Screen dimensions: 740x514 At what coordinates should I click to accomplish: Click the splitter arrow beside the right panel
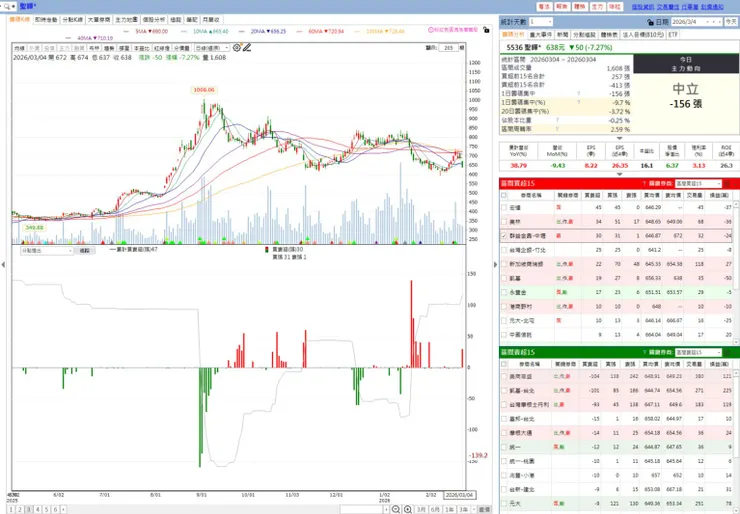[x=496, y=264]
